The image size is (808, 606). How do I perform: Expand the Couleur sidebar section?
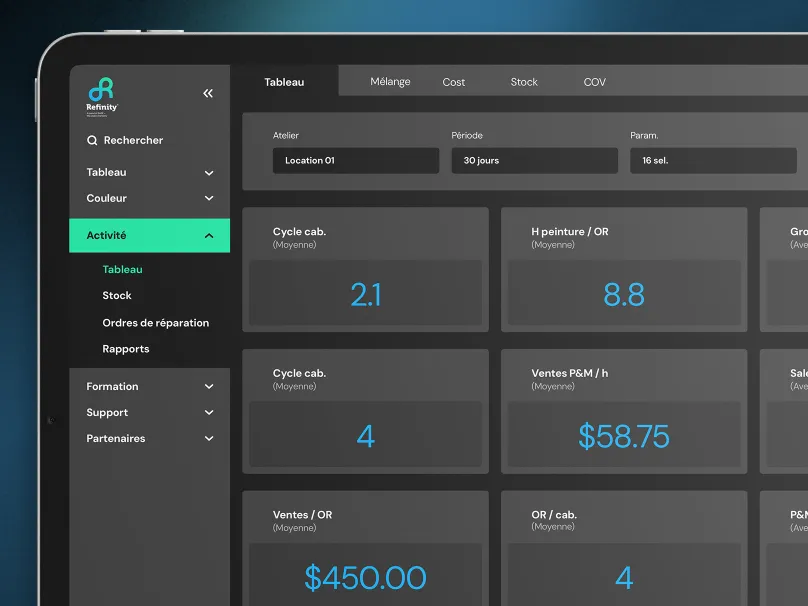[209, 199]
